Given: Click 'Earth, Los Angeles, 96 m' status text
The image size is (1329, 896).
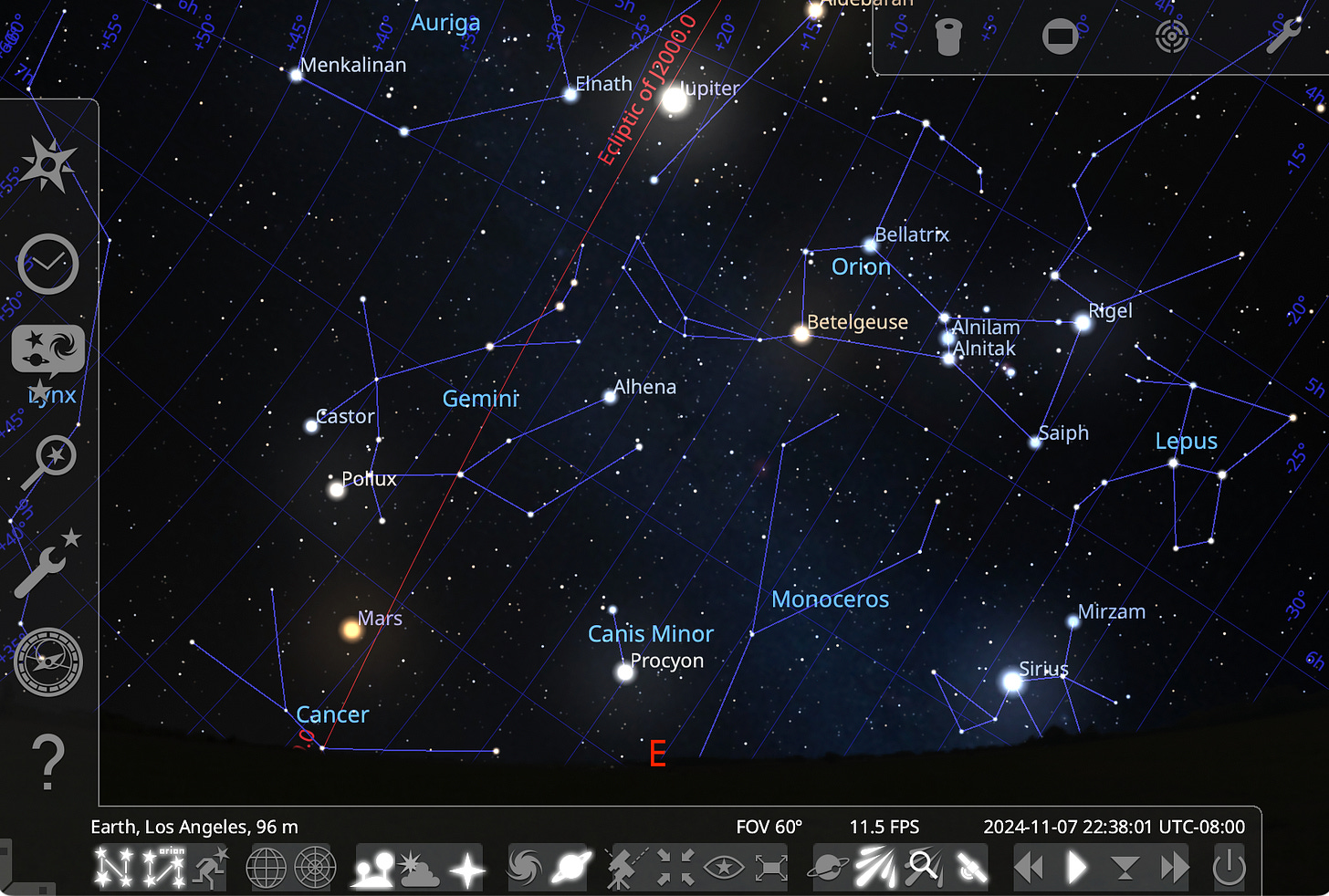Looking at the screenshot, I should click(194, 827).
